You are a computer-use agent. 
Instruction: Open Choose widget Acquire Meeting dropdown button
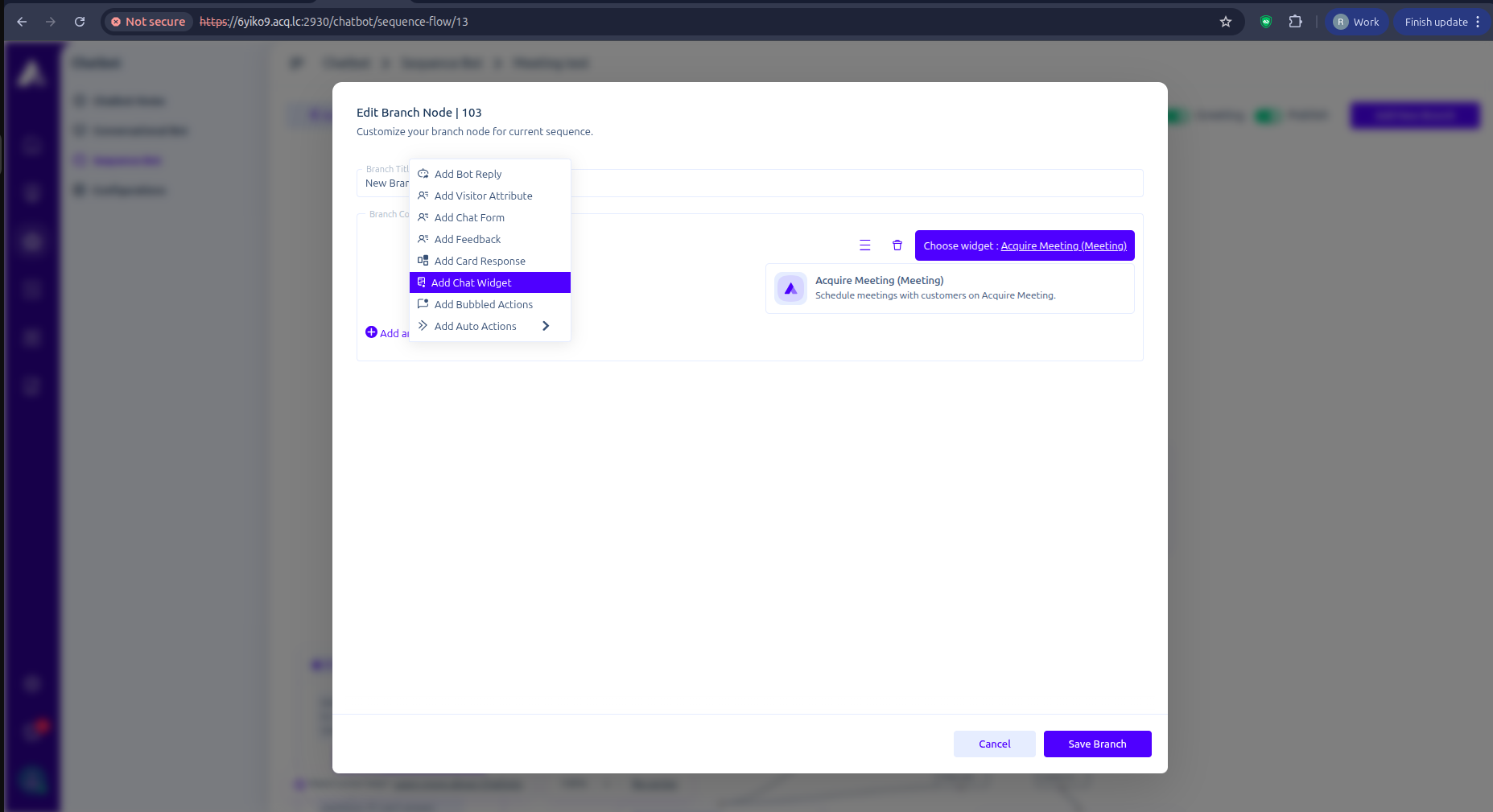point(1025,245)
